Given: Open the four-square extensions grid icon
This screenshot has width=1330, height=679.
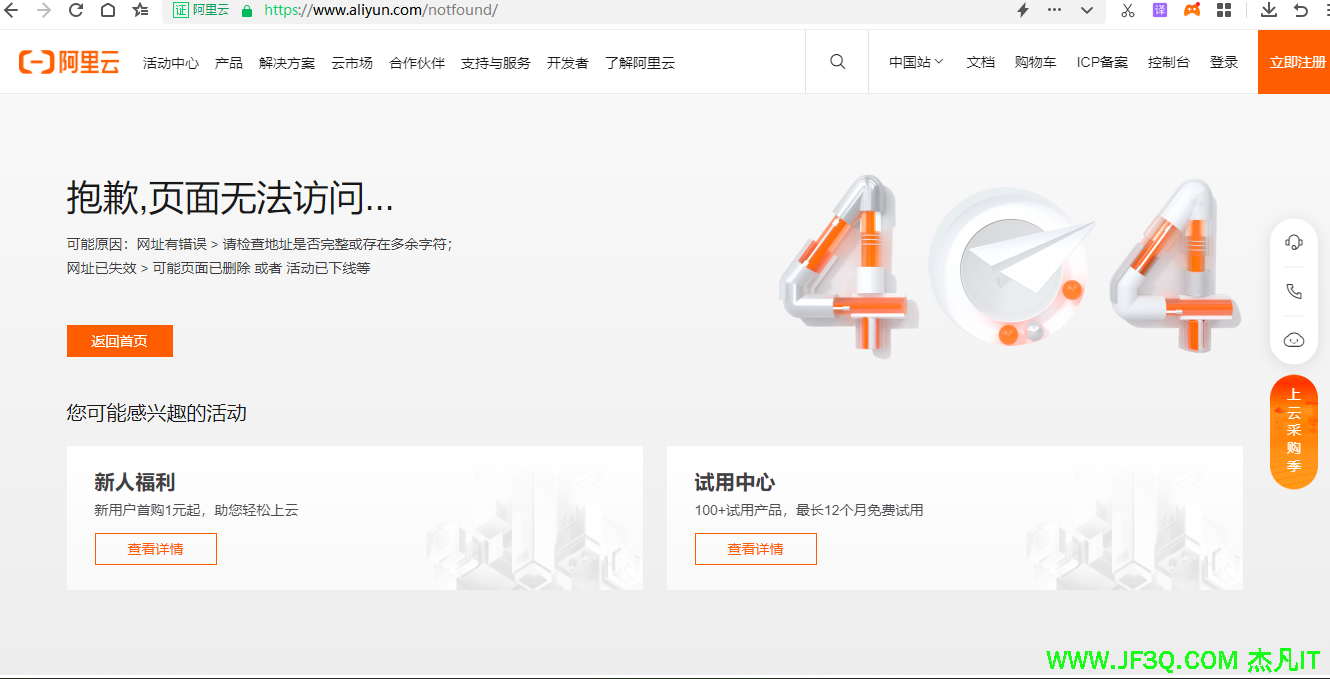Looking at the screenshot, I should coord(1224,10).
